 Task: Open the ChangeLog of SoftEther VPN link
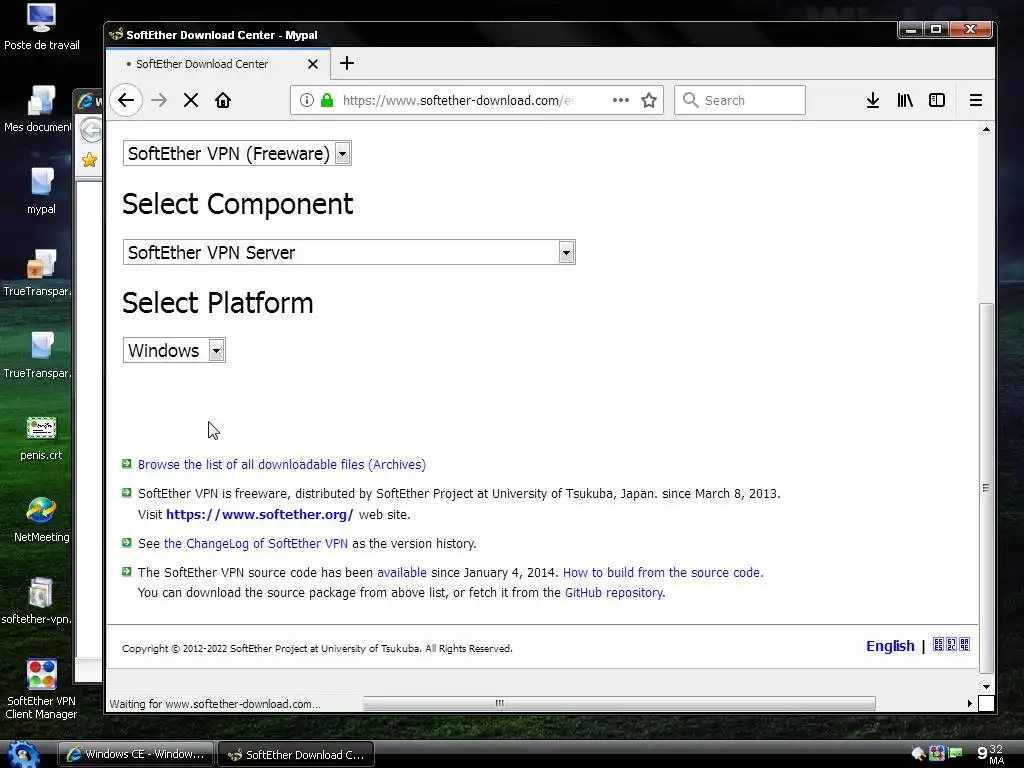tap(255, 543)
